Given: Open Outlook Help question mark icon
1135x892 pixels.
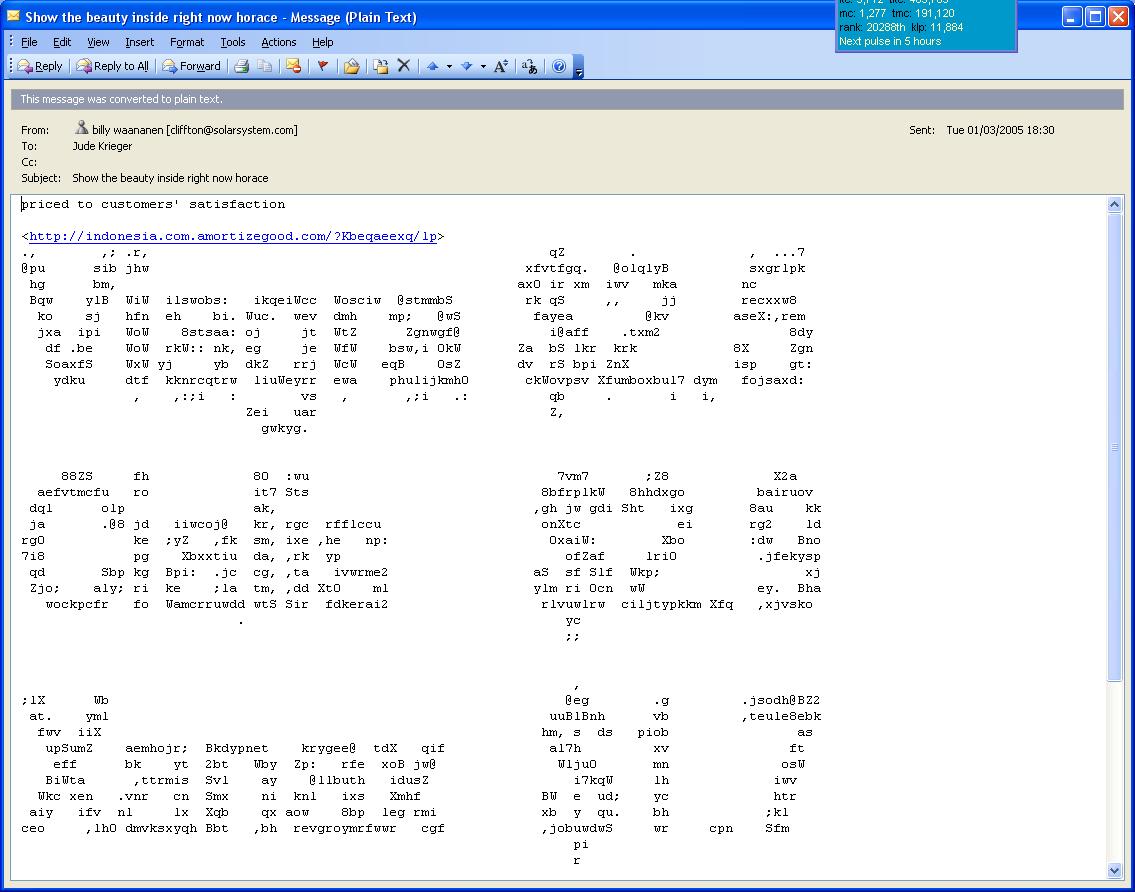Looking at the screenshot, I should click(559, 66).
